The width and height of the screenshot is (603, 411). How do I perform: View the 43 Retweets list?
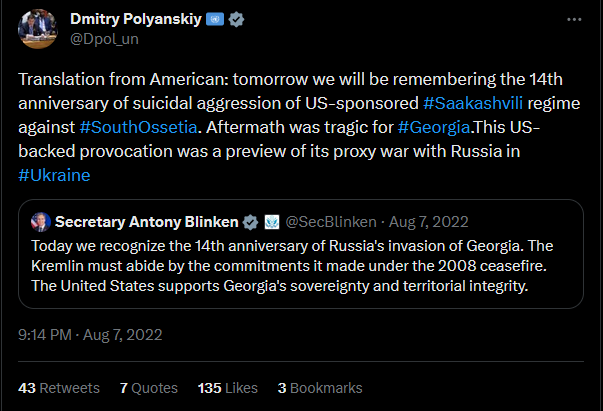click(x=59, y=387)
